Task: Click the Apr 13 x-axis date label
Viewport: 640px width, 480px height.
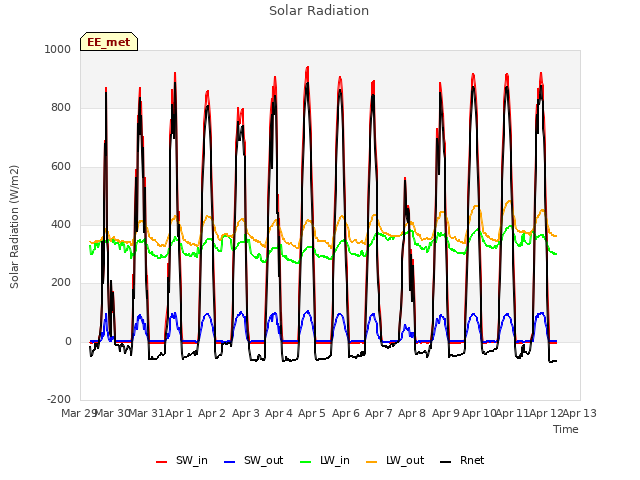Action: click(x=580, y=413)
